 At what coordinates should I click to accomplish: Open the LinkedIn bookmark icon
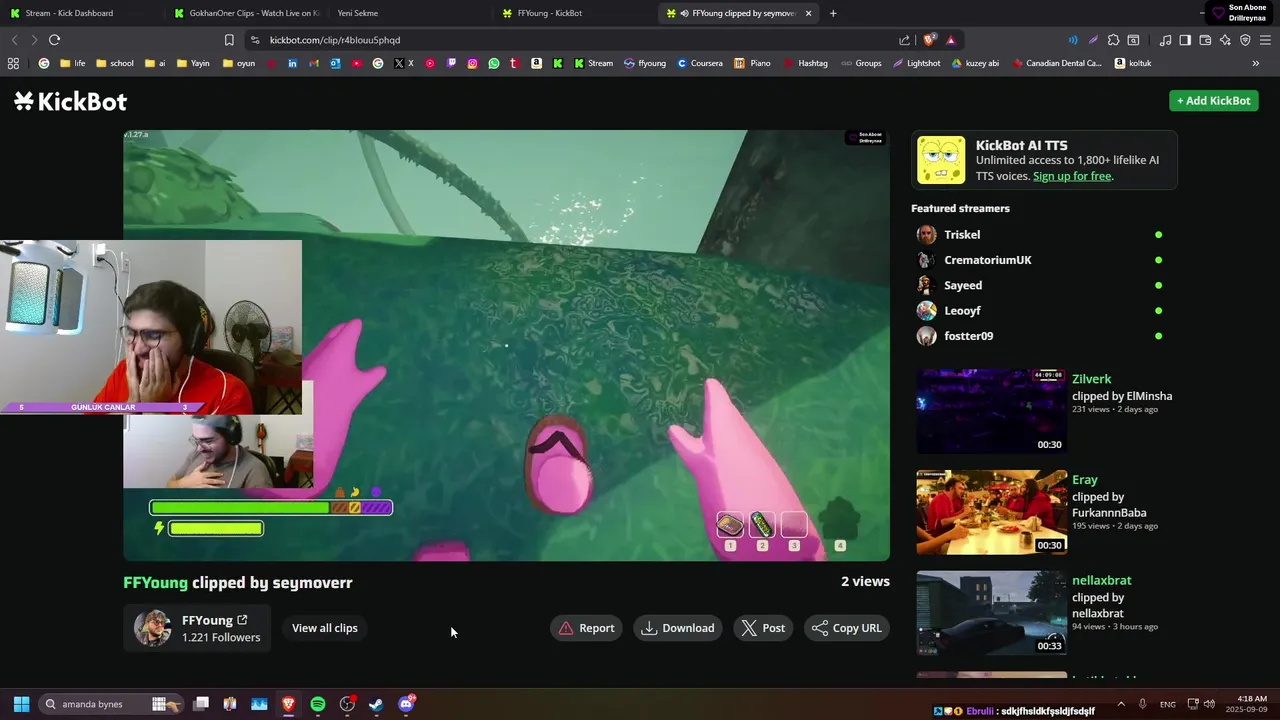pyautogui.click(x=292, y=63)
